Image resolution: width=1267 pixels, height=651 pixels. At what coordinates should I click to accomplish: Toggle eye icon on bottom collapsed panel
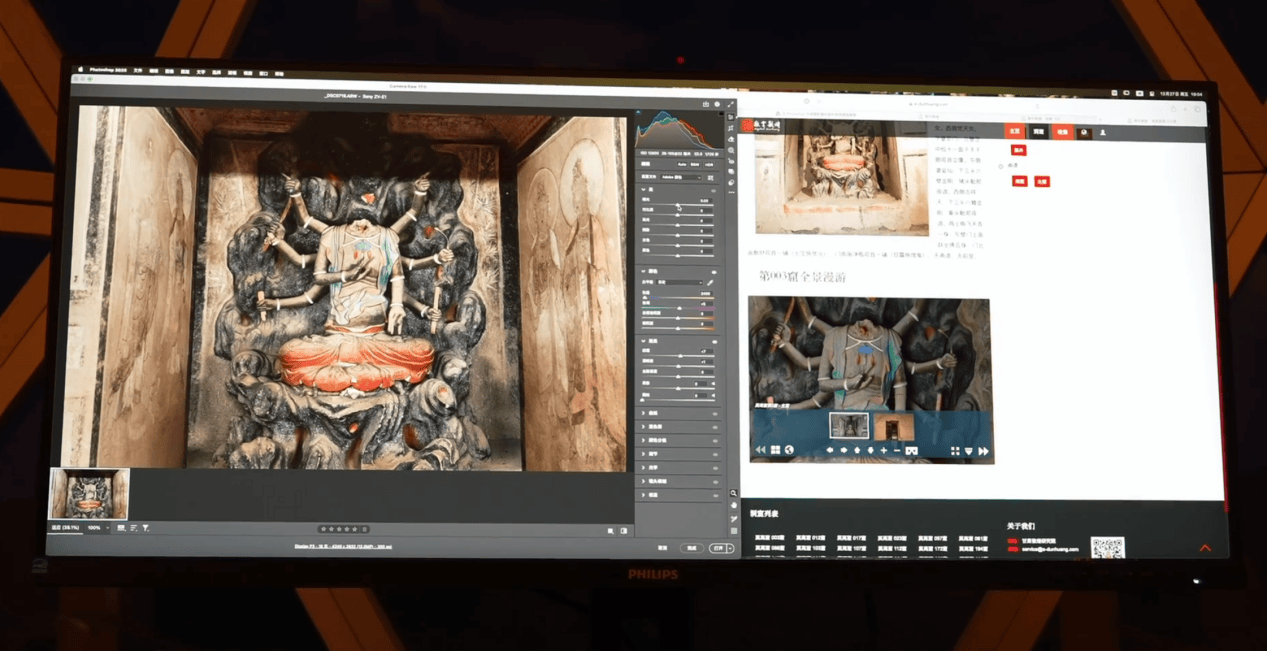coord(714,495)
